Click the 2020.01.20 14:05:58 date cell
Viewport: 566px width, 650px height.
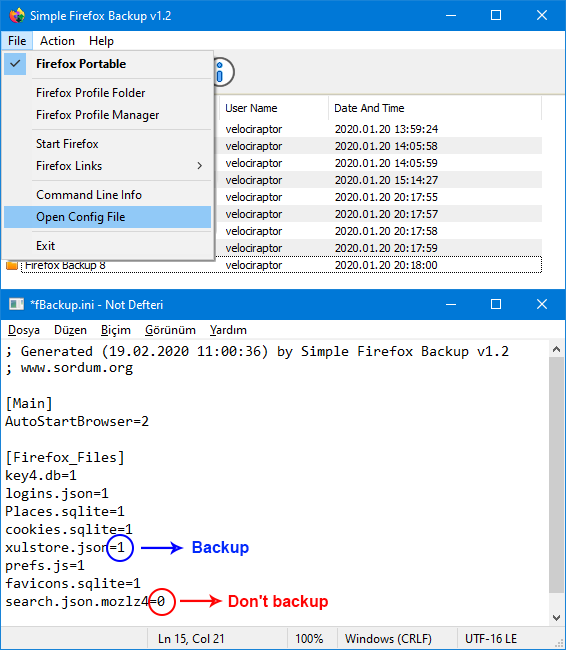click(386, 146)
